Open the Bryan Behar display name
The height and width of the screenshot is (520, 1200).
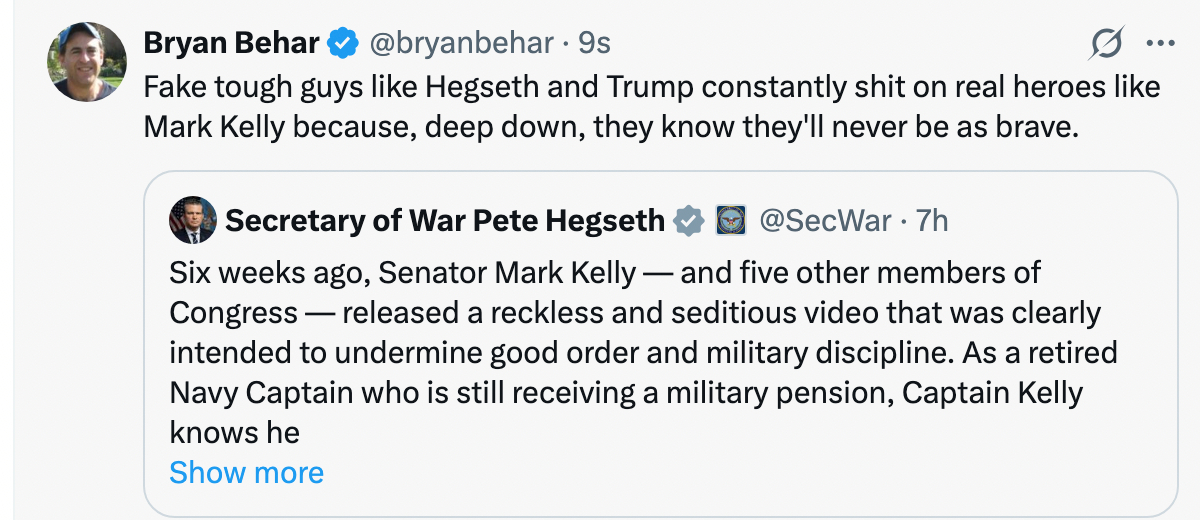coord(231,43)
